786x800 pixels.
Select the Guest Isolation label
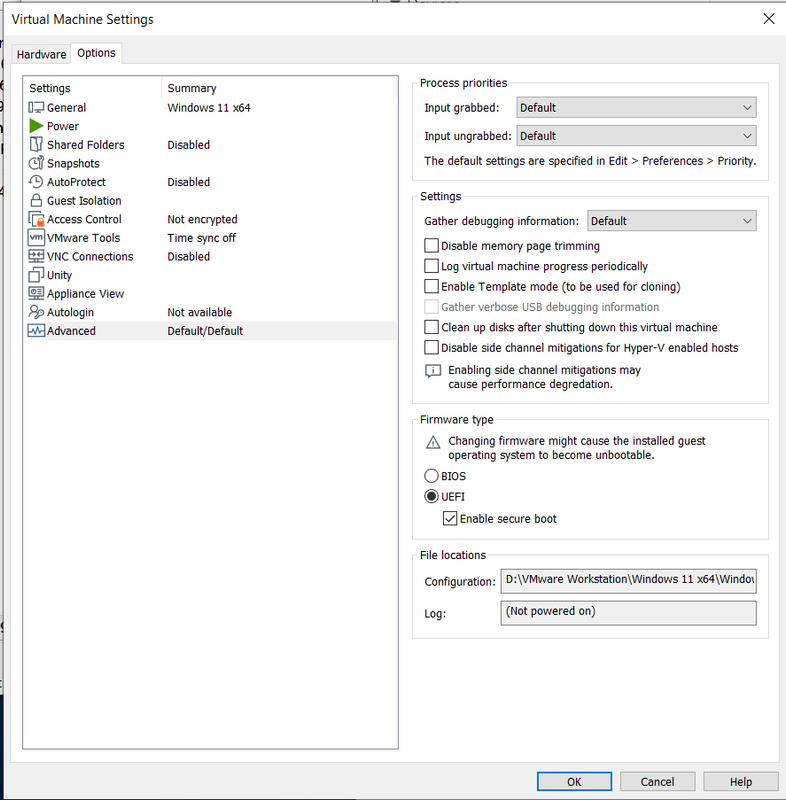tap(84, 201)
